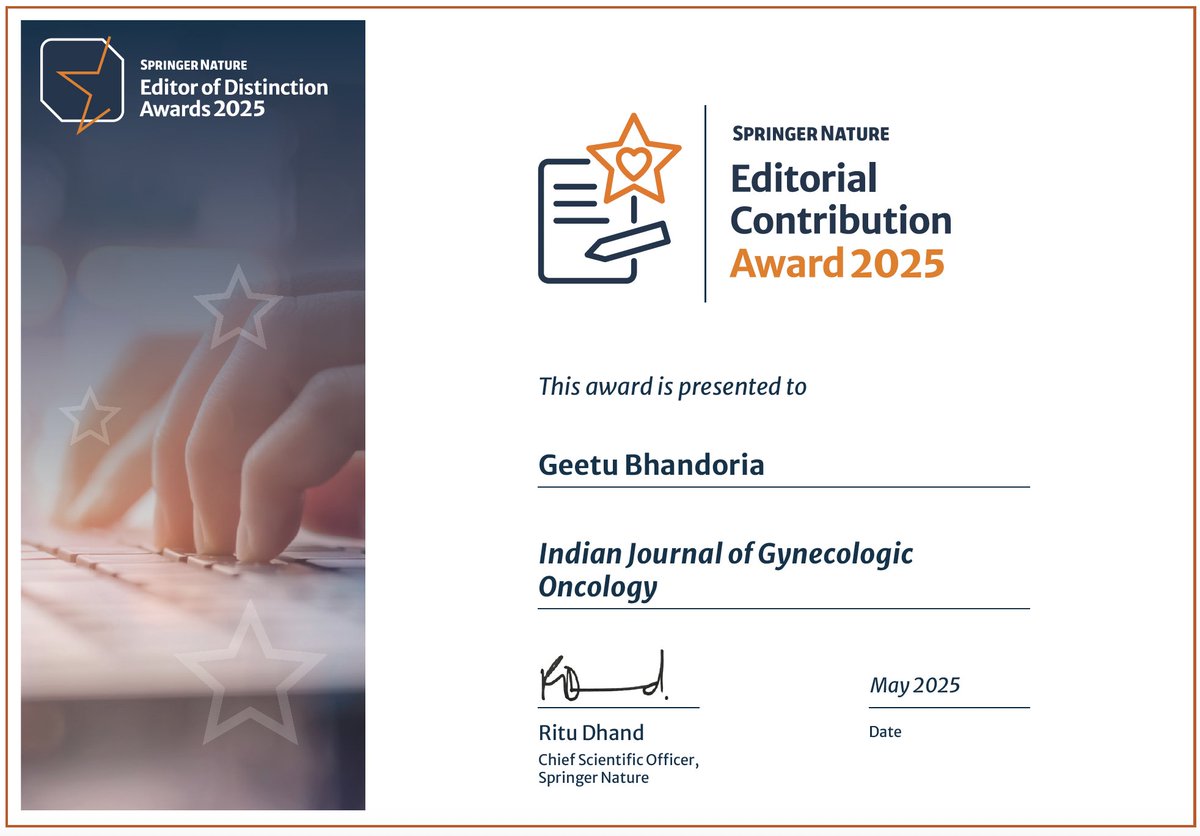Click the "Indian Journal of Gynecologic Oncology" text
Screen dimensions: 1200x836
pyautogui.click(x=726, y=569)
